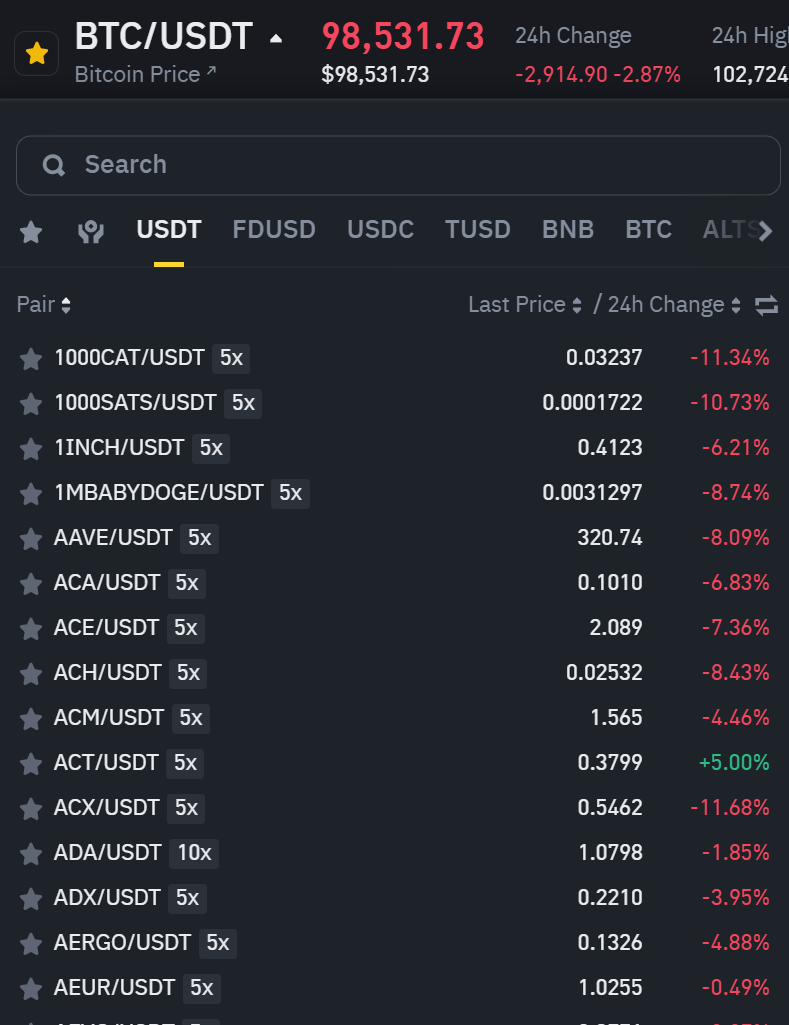Select the 1MBABYDOGE/USDT pair row
The width and height of the screenshot is (789, 1025).
coord(394,493)
